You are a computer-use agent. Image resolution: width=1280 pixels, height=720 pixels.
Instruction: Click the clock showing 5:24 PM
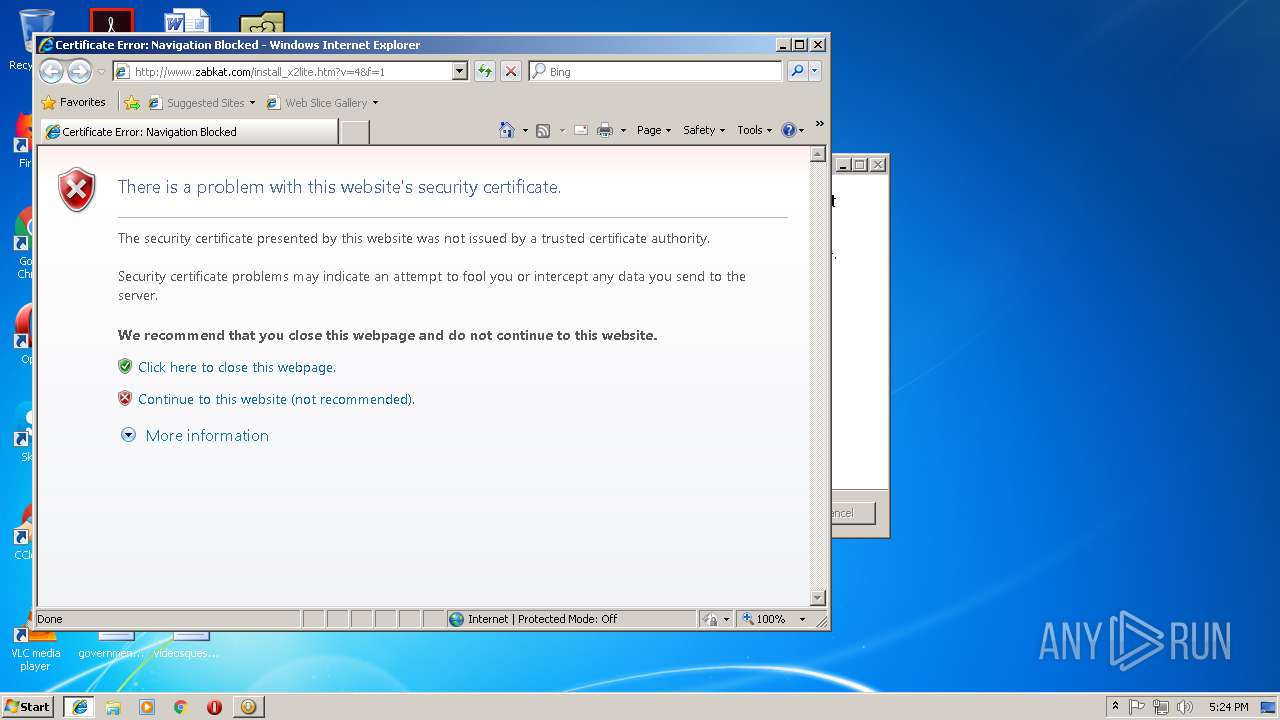(1228, 707)
